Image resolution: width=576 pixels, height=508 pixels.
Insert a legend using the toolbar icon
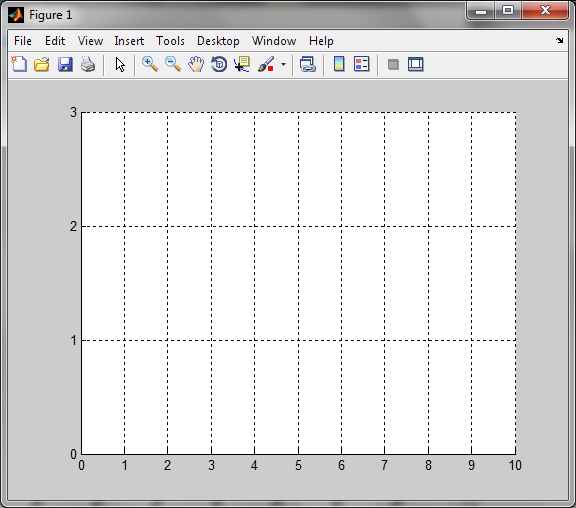[361, 64]
